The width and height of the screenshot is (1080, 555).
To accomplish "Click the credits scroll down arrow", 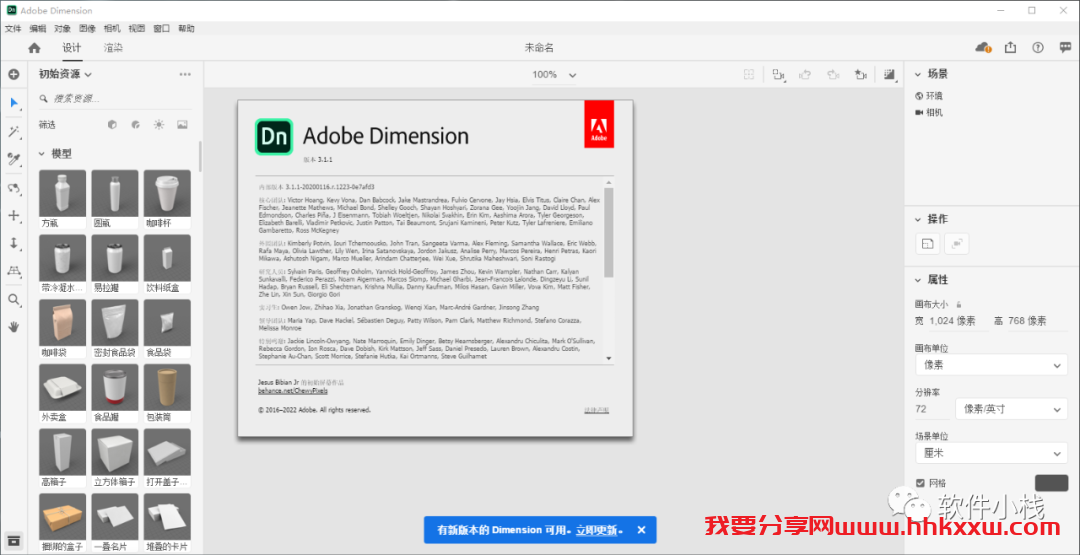I will click(608, 358).
